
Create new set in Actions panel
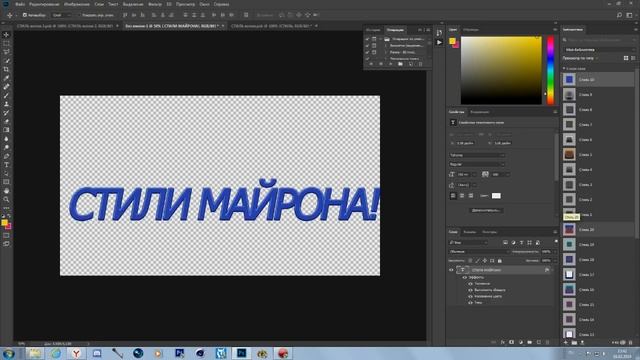(400, 64)
